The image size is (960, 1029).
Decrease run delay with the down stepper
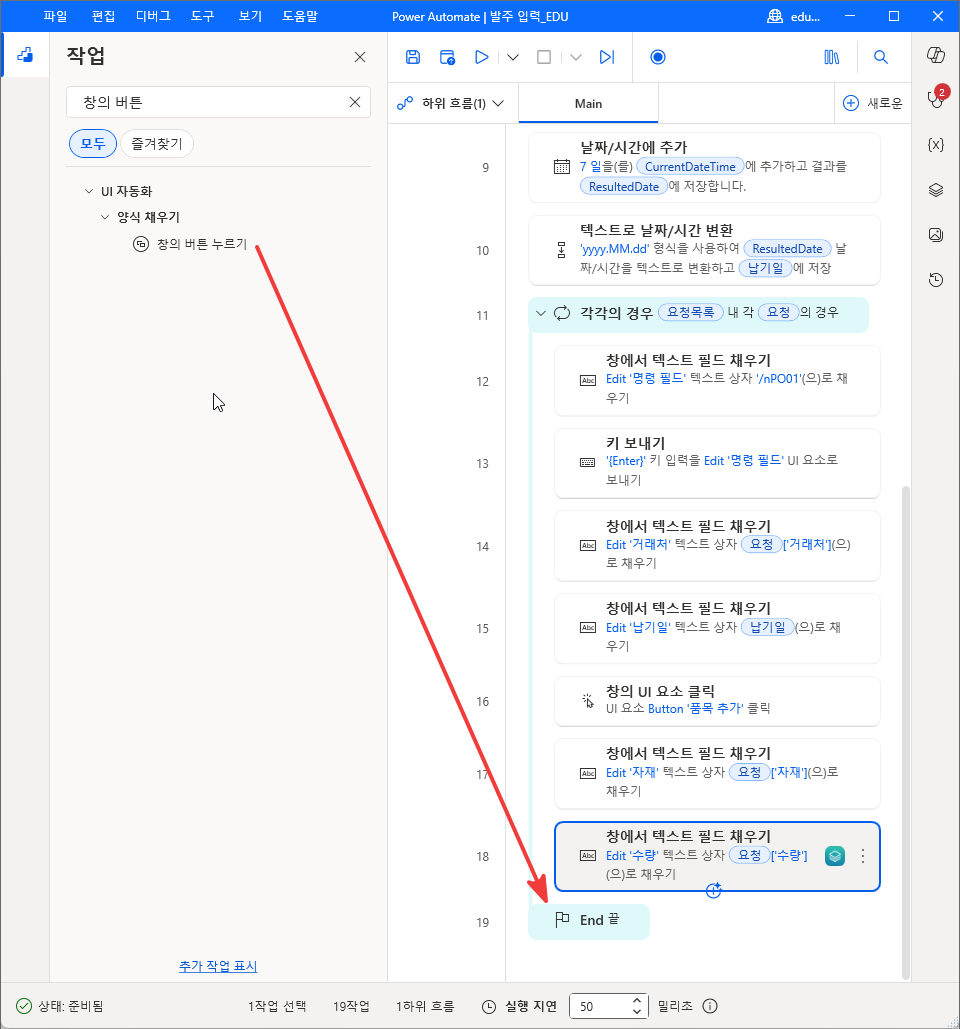pos(636,1011)
